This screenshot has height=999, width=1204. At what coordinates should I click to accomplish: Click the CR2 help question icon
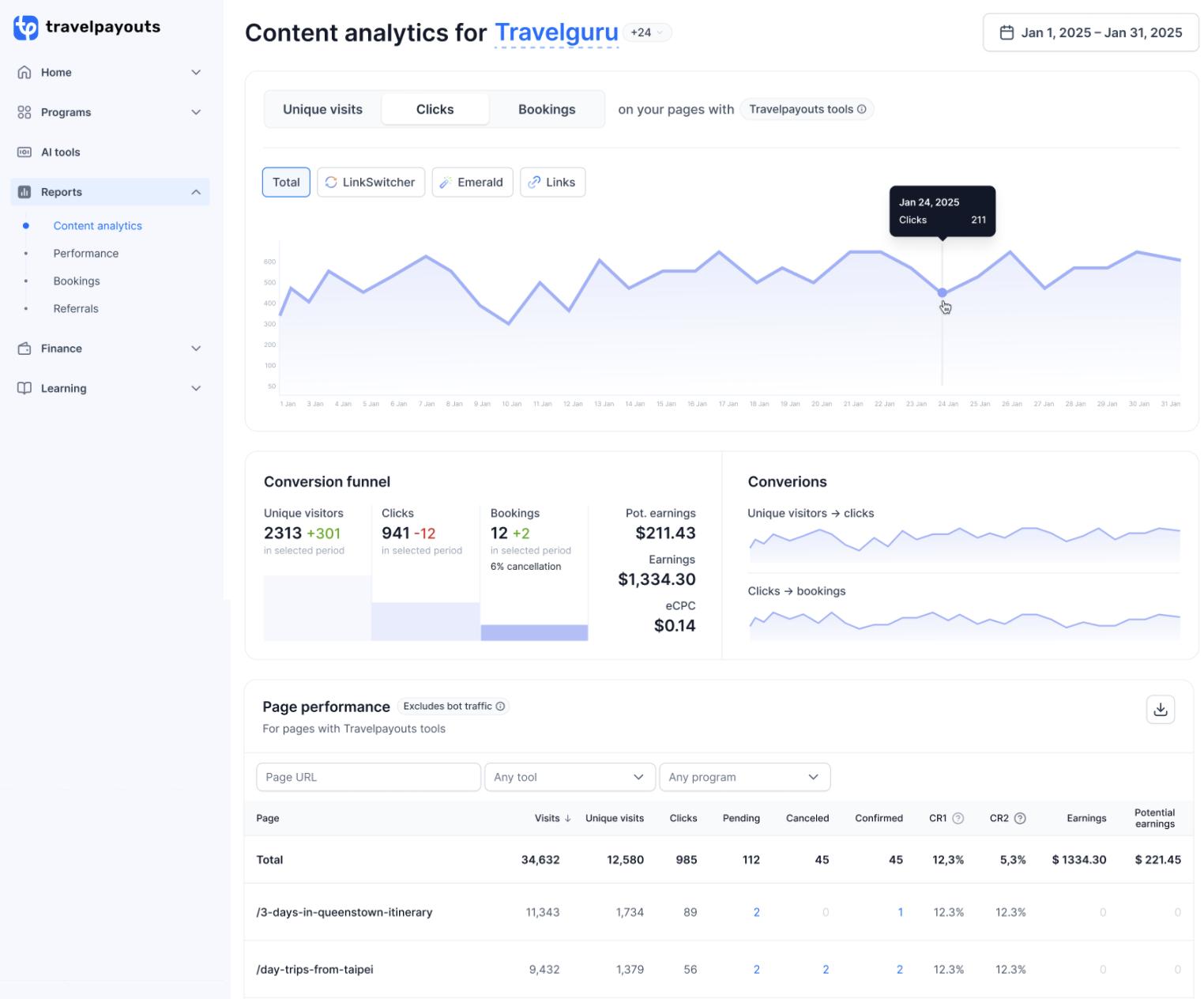(x=1020, y=818)
